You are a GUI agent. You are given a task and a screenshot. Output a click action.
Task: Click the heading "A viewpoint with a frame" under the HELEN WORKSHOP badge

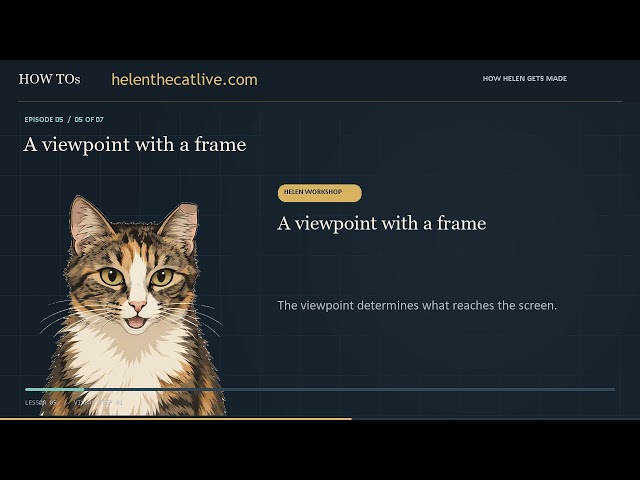[382, 223]
